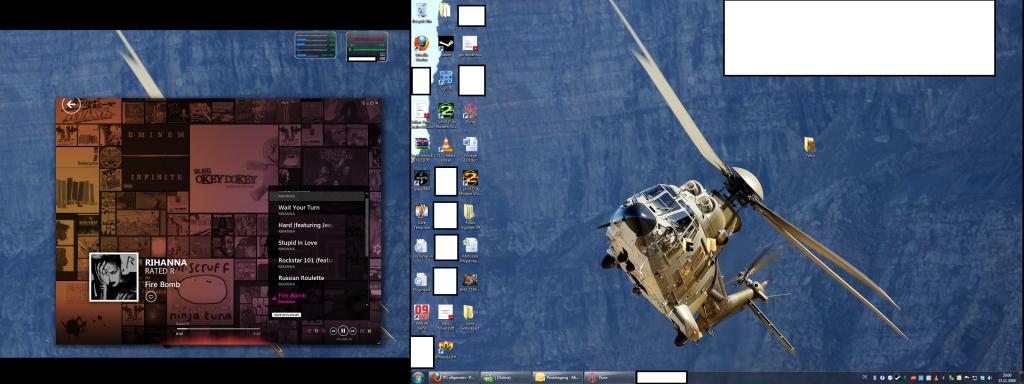Open the lower Modern Warfare 2 desktop shortcut

pos(470,182)
